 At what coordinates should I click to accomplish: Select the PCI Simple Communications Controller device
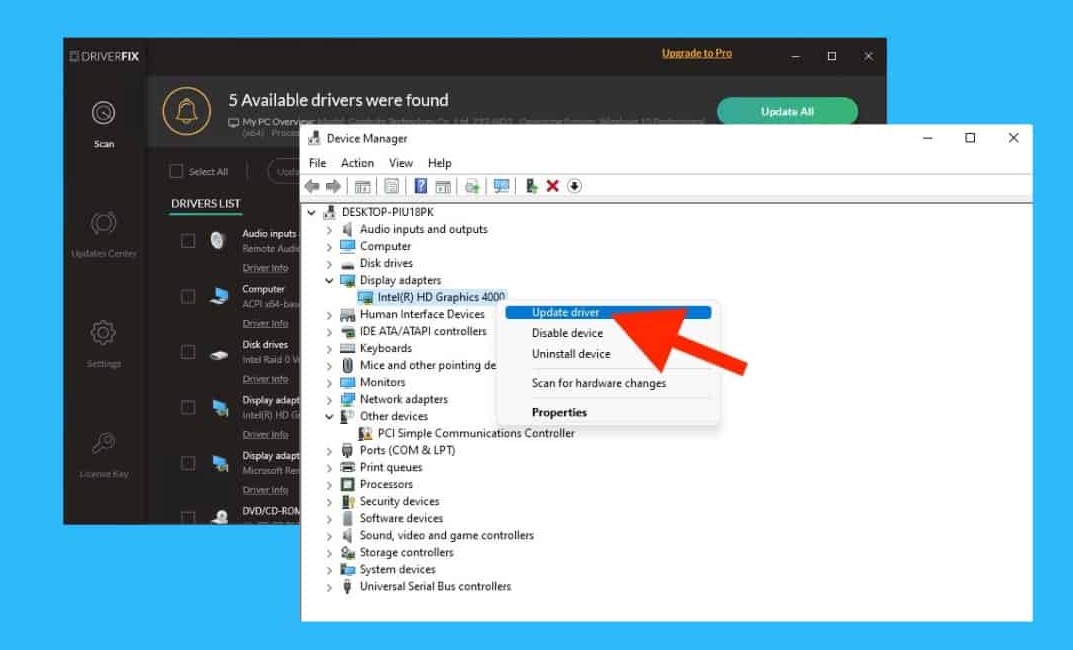click(x=476, y=434)
